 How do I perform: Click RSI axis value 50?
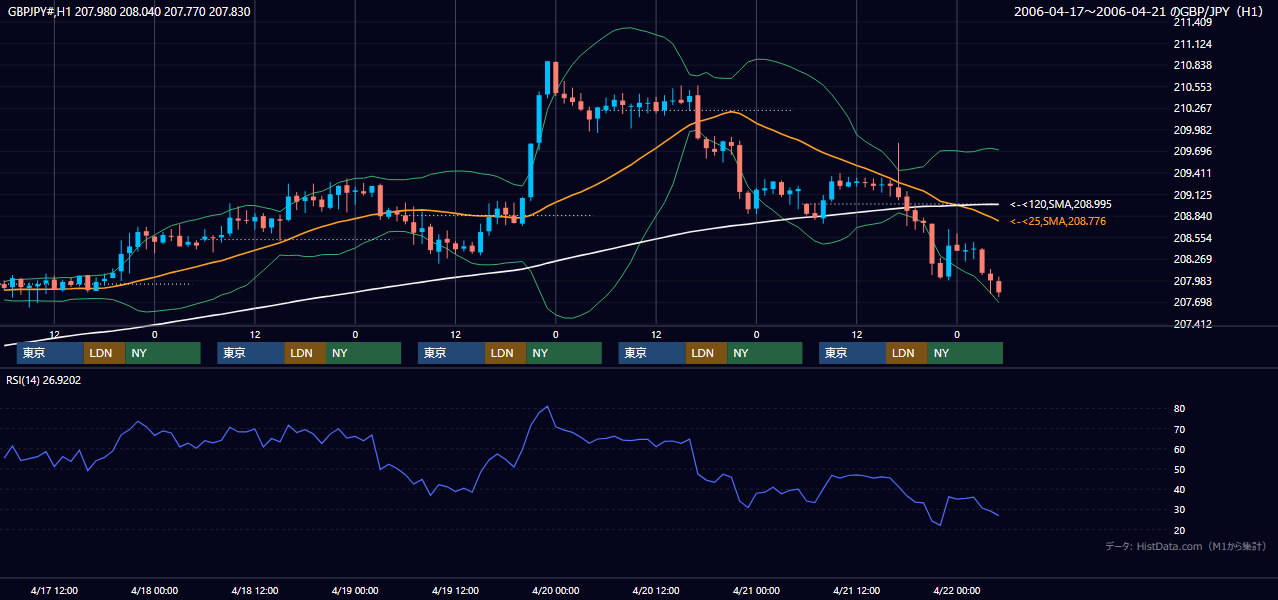1180,469
